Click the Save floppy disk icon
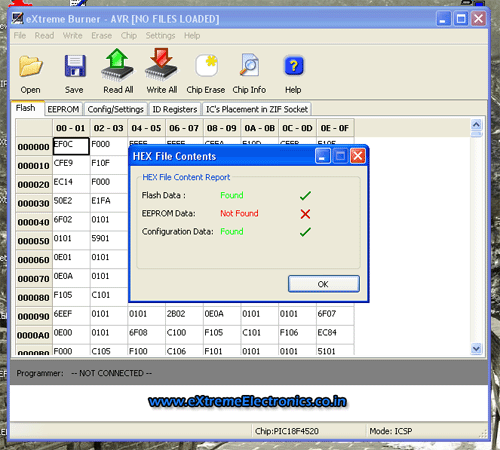This screenshot has height=450, width=500. coord(75,66)
